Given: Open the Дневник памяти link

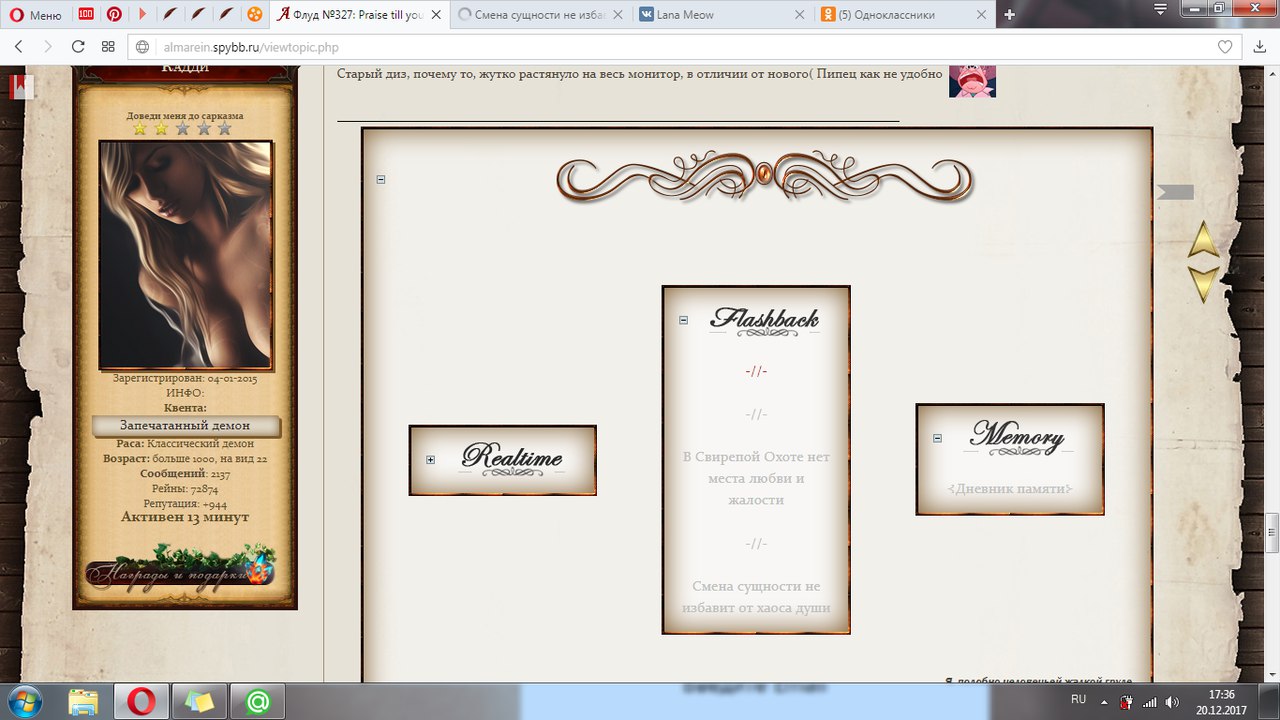Looking at the screenshot, I should (x=1010, y=489).
